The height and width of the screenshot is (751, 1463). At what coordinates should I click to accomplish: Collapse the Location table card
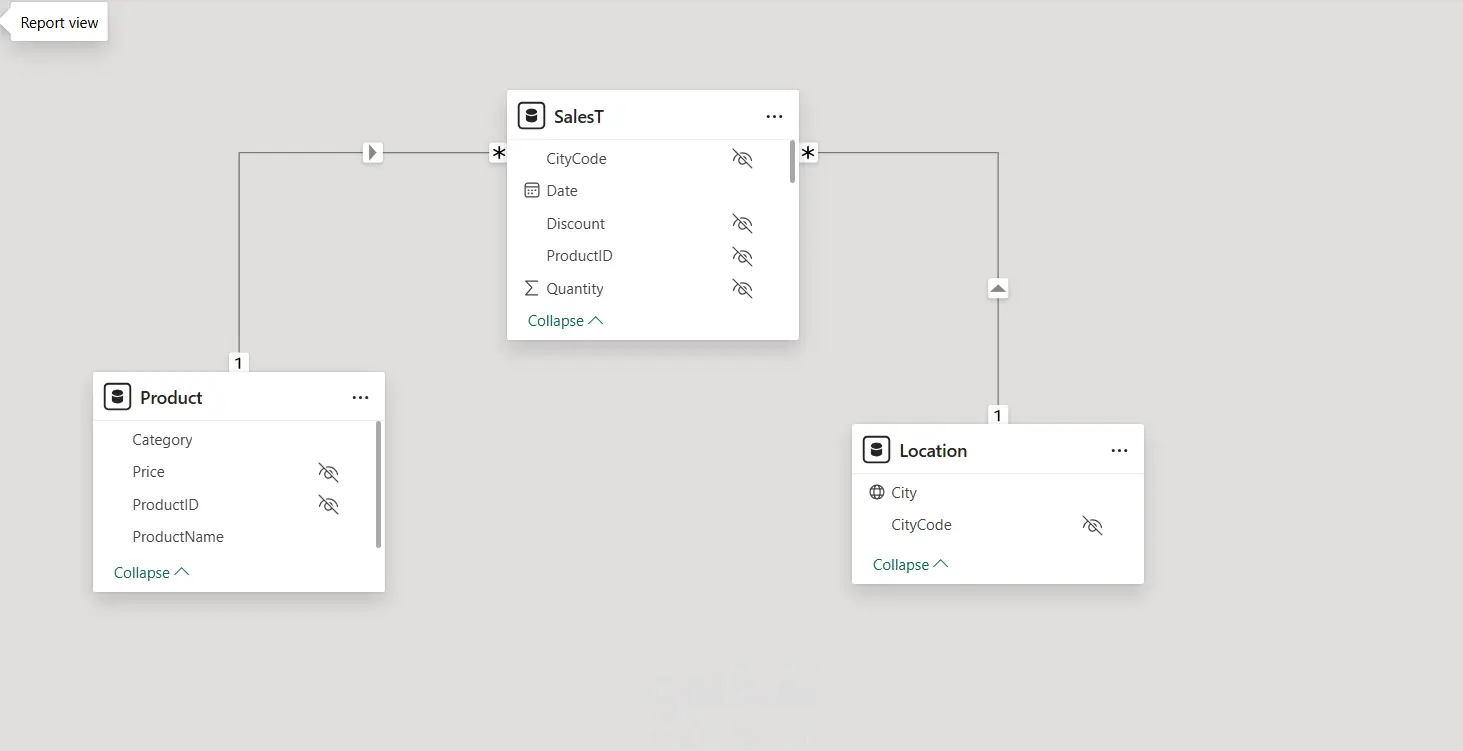(x=910, y=565)
